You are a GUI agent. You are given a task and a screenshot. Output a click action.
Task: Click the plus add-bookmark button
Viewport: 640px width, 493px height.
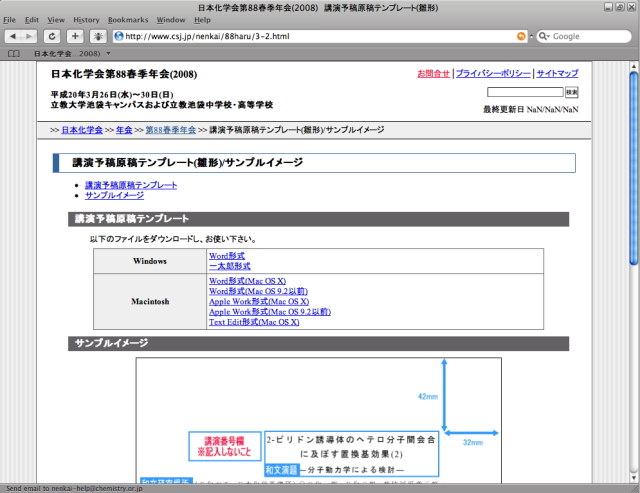coord(76,36)
